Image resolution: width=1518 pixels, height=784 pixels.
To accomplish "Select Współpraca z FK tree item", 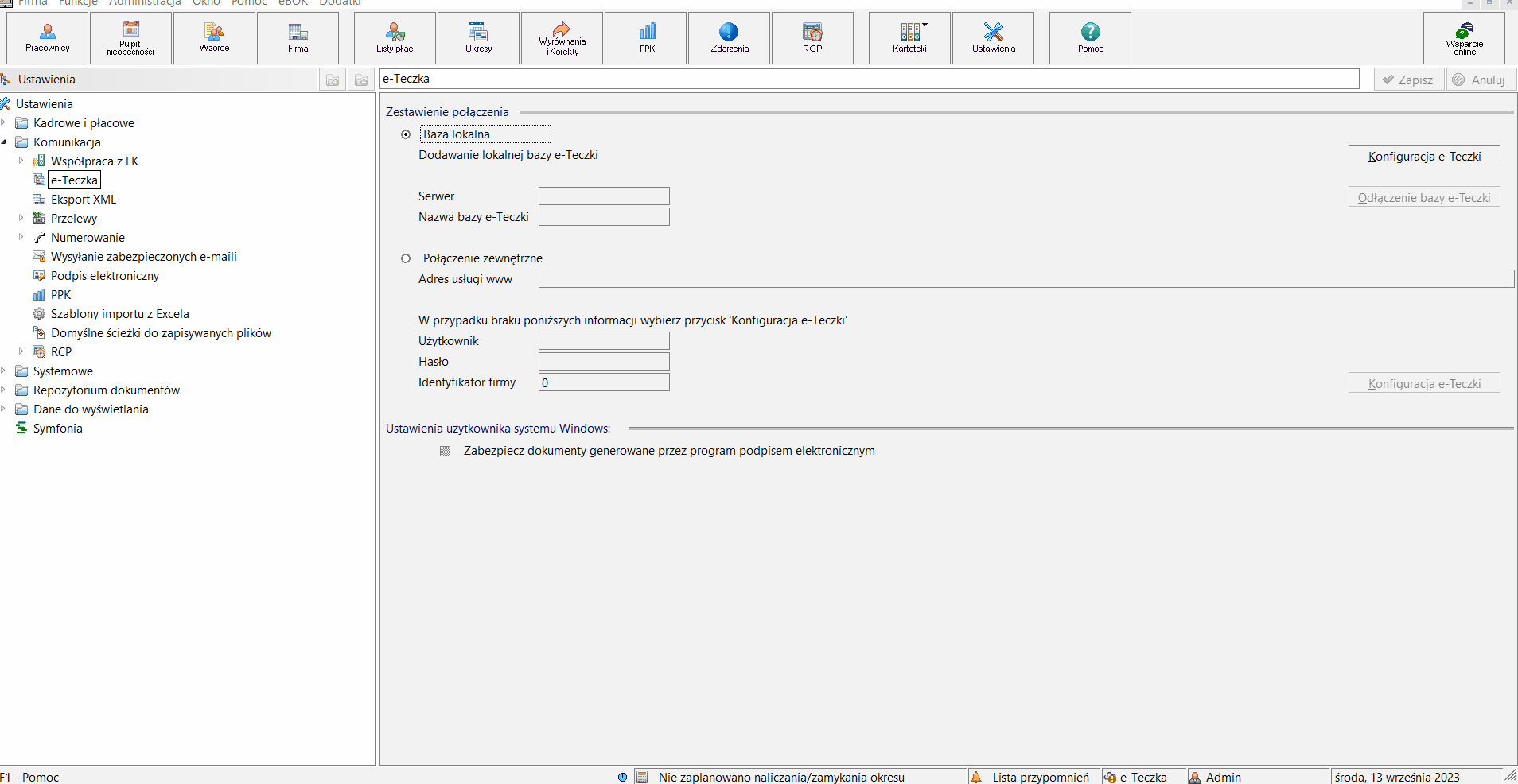I will [95, 161].
